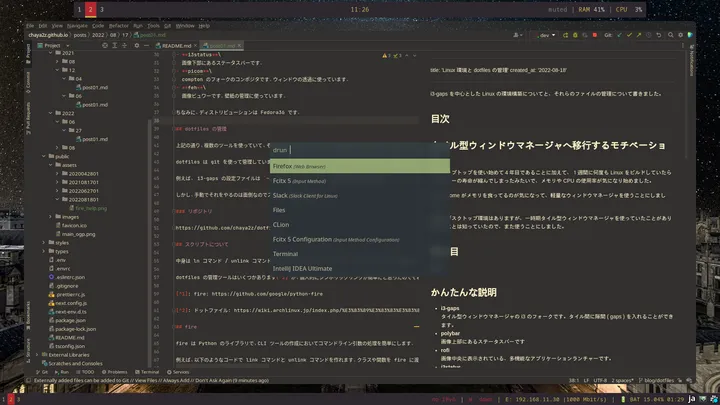720x405 pixels.
Task: Open the Navigate menu
Action: coord(77,26)
